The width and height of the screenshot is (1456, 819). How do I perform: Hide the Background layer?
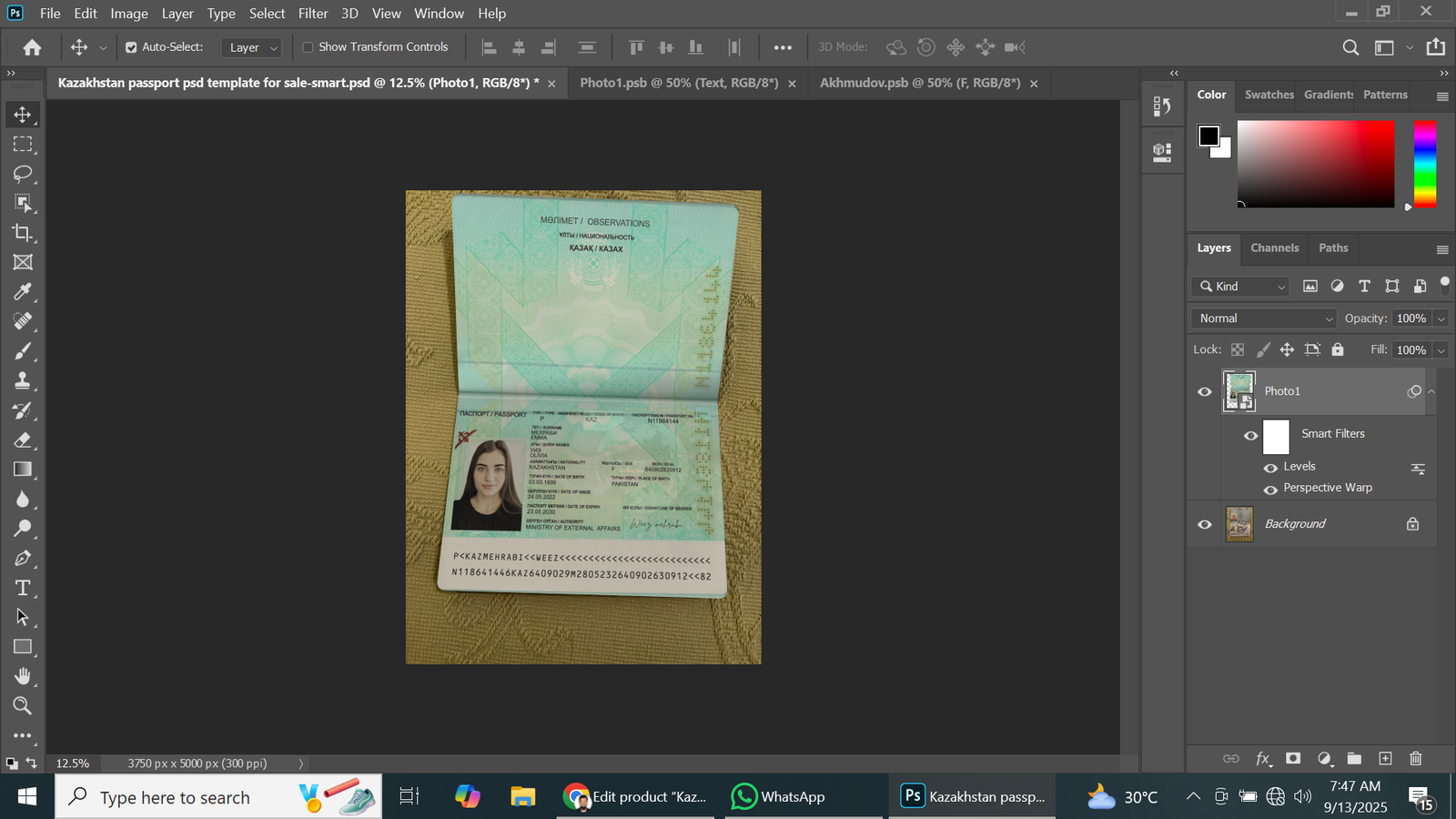[1204, 524]
